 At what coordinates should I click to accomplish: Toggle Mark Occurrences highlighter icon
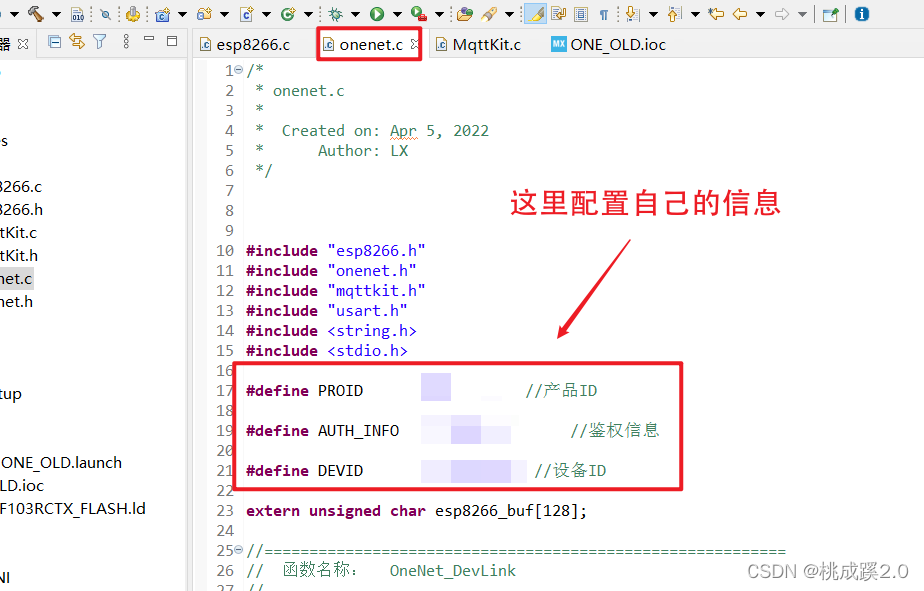(535, 14)
